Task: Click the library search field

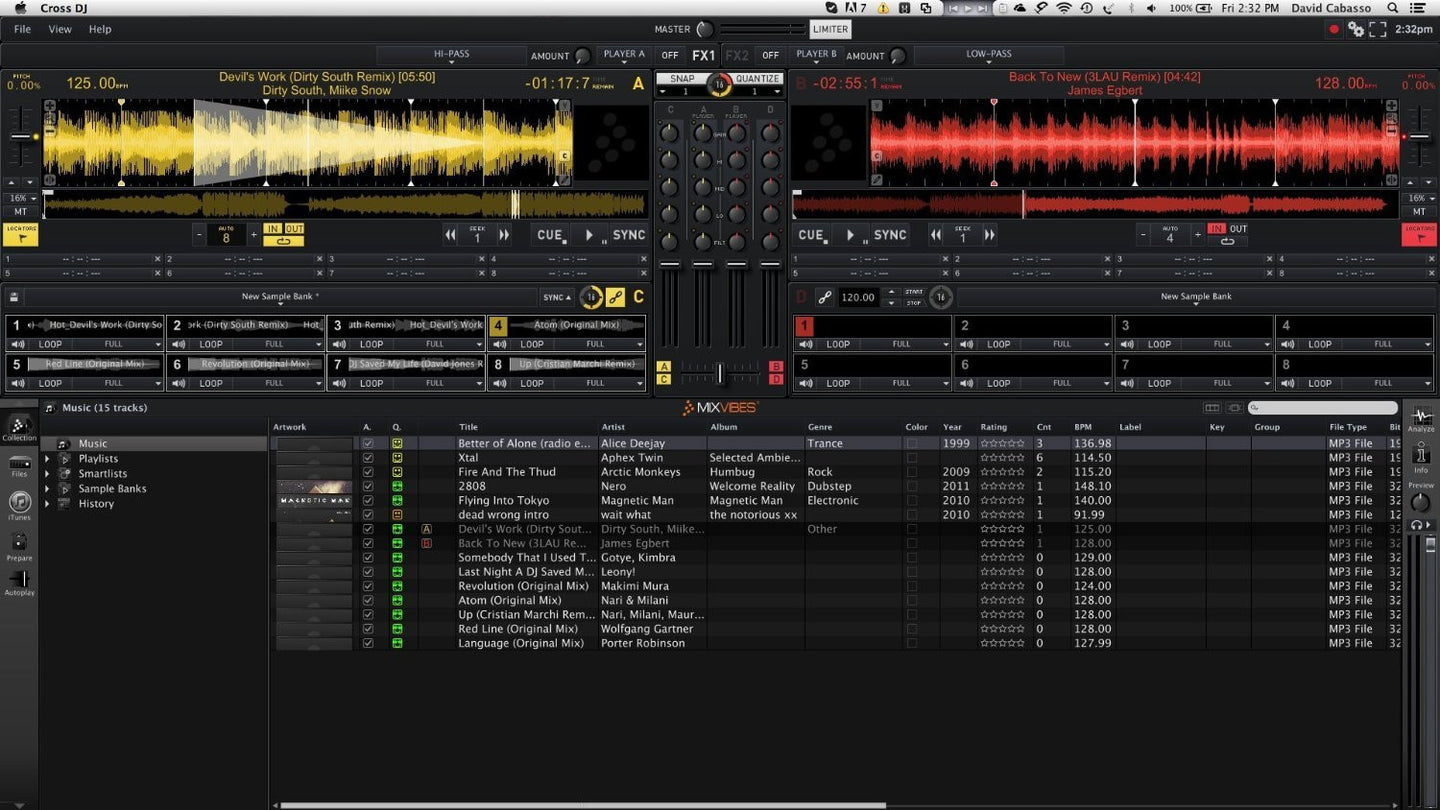Action: pyautogui.click(x=1323, y=408)
